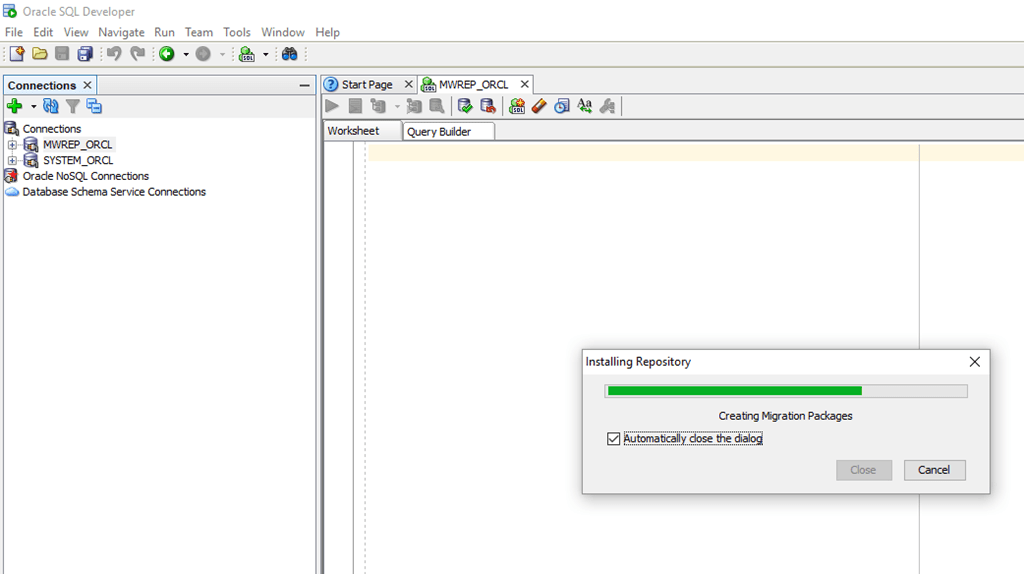Run Statement with the play icon
The image size is (1024, 574).
point(332,106)
